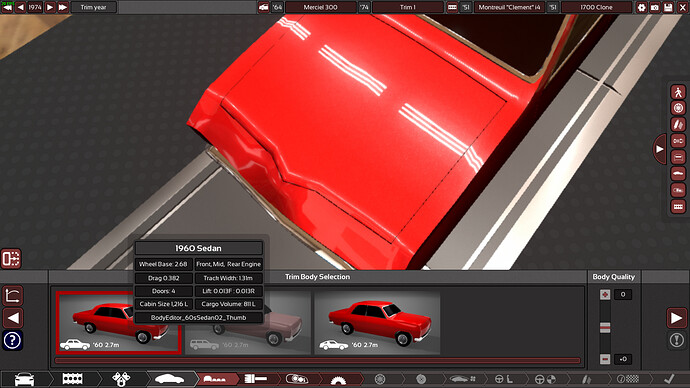Open the brakes disc tab

(x=421, y=379)
